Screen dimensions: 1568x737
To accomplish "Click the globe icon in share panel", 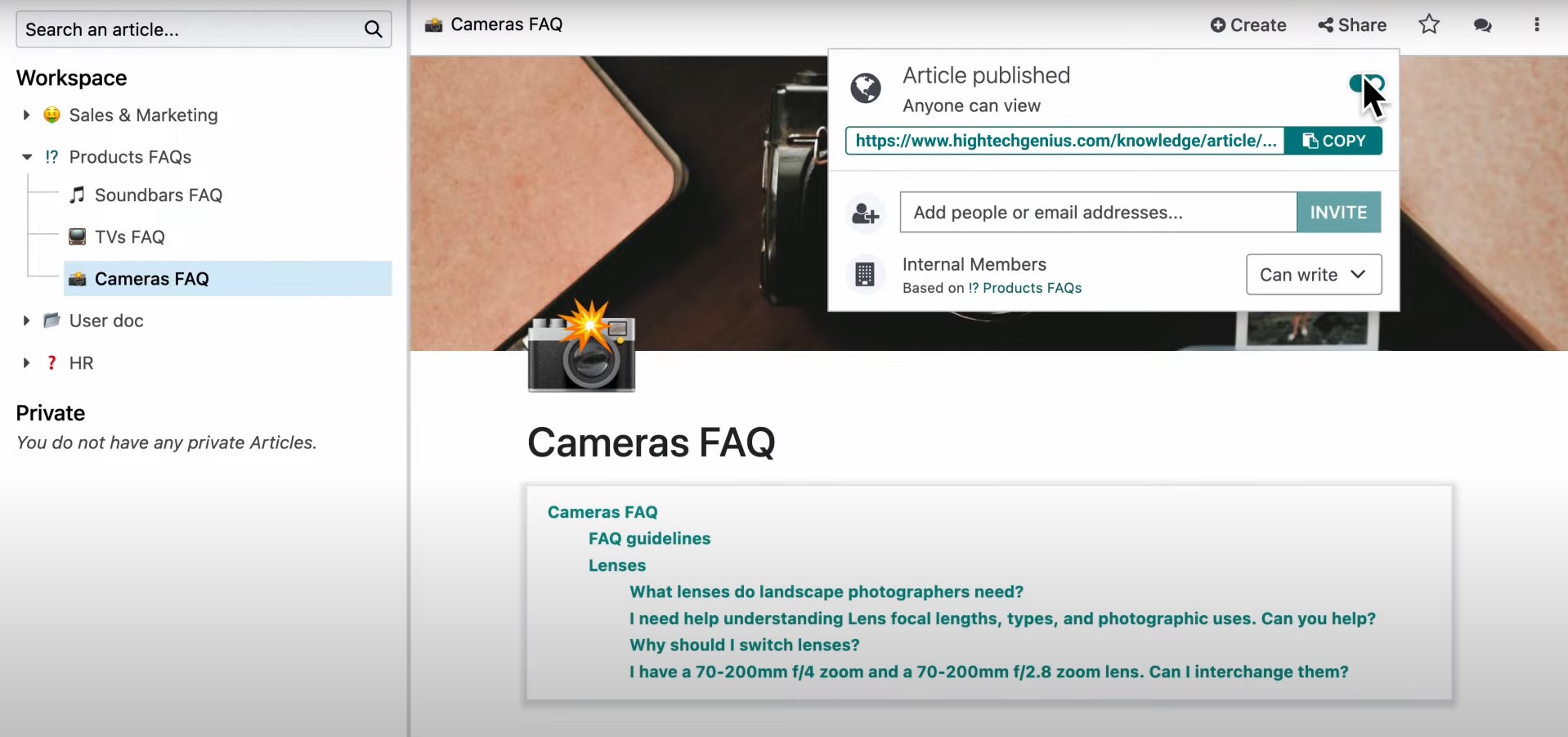I will [866, 88].
